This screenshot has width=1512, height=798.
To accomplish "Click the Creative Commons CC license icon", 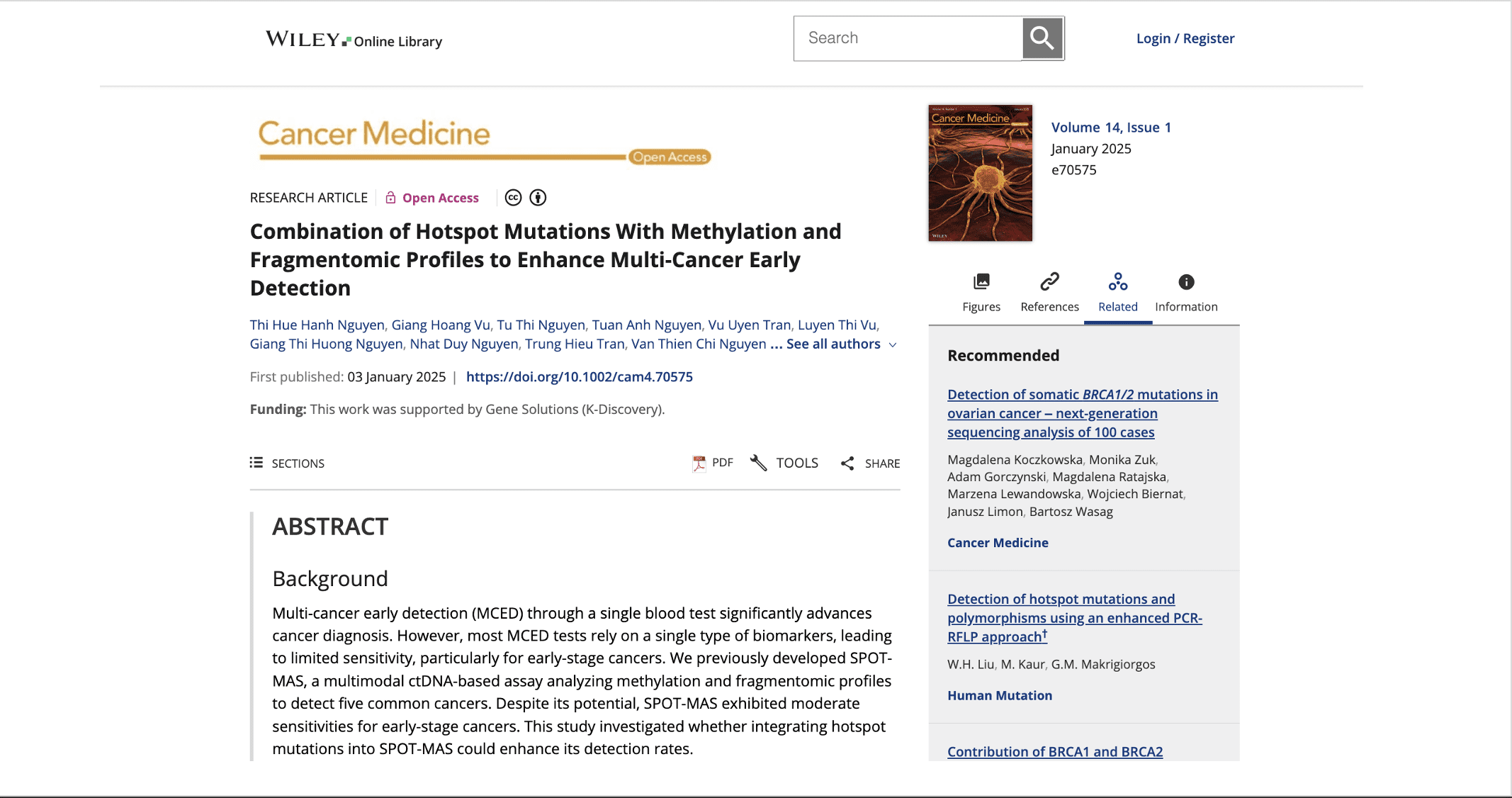I will click(x=514, y=197).
